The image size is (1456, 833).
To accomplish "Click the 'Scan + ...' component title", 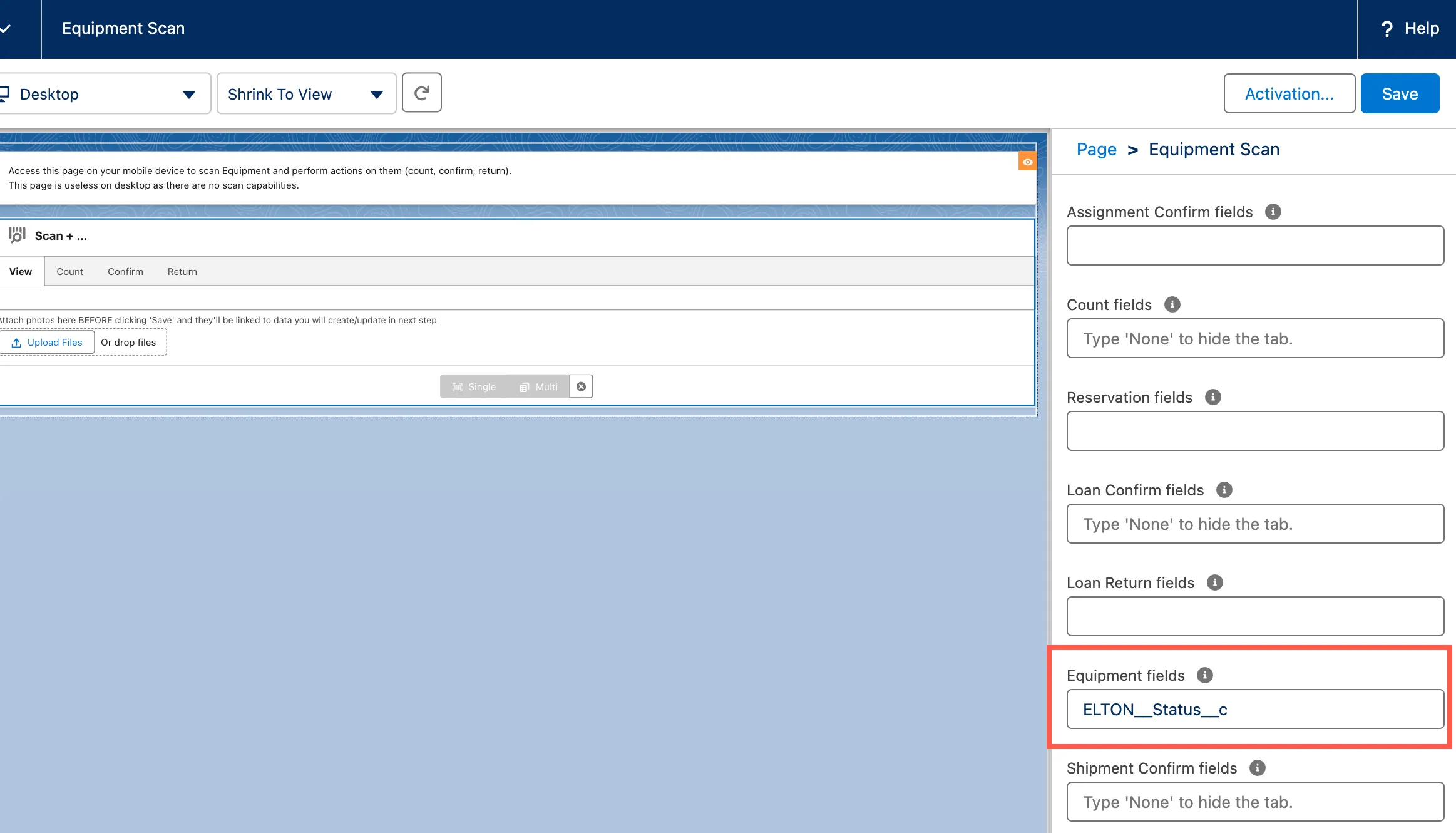I will pos(61,235).
